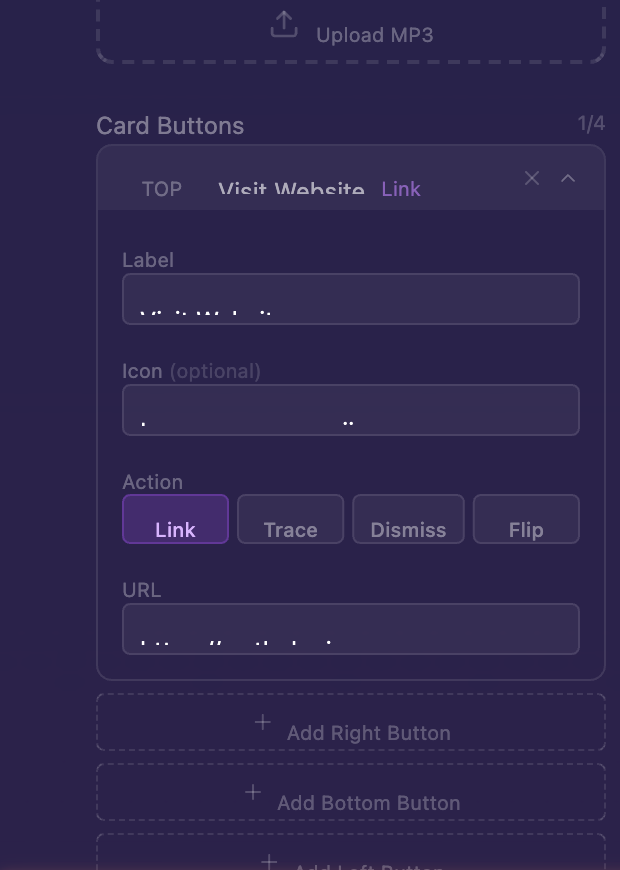Viewport: 620px width, 870px height.
Task: Click the plus icon inside Add Bottom Button
Action: (x=253, y=791)
